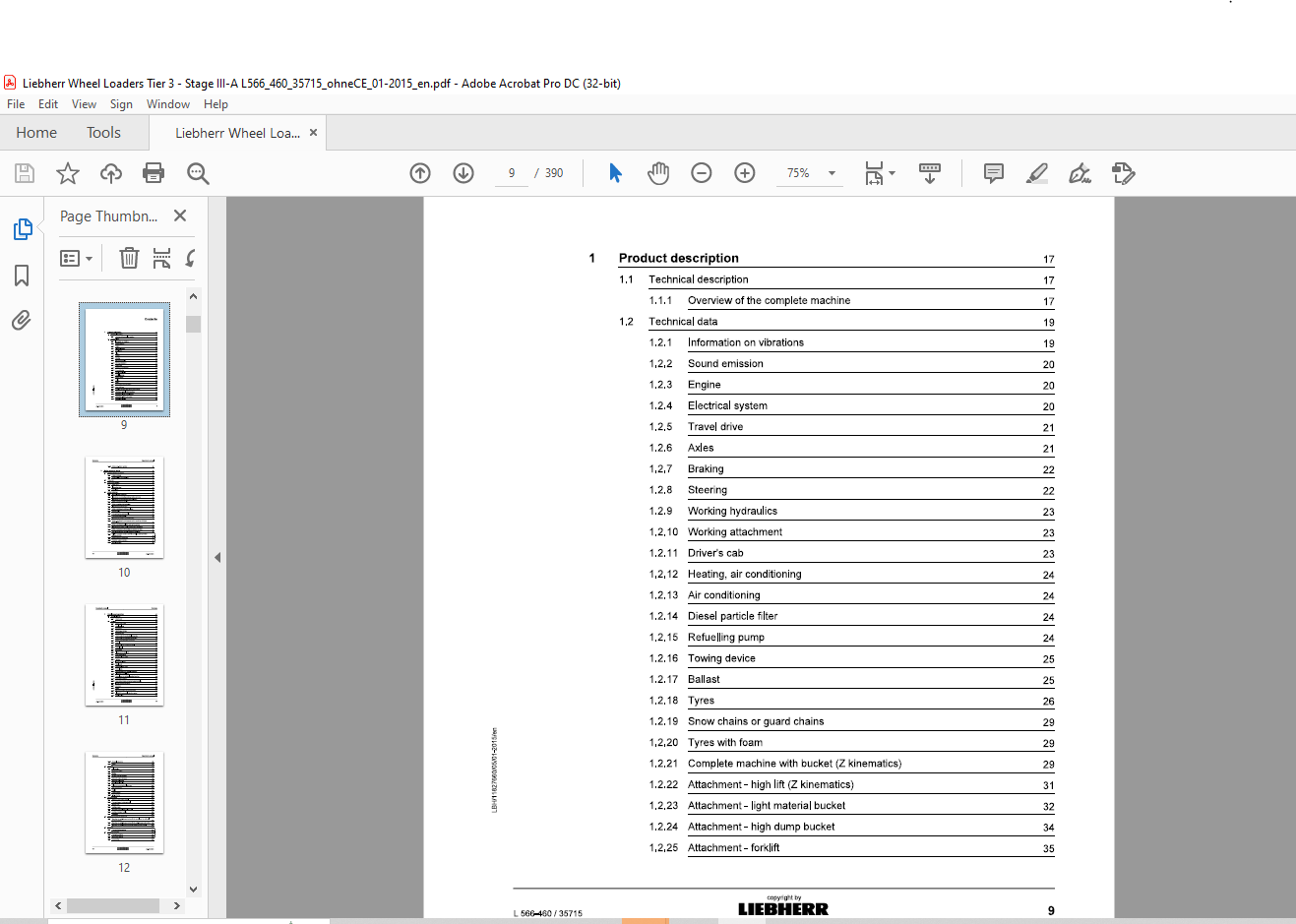Open the Bookmarks side panel
Image resolution: width=1296 pixels, height=924 pixels.
22,276
